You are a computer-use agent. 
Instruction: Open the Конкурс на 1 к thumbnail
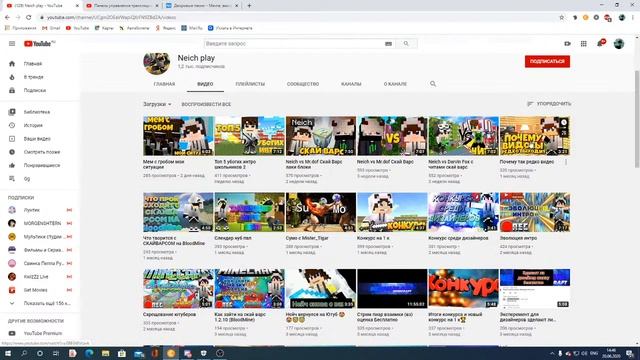click(392, 212)
